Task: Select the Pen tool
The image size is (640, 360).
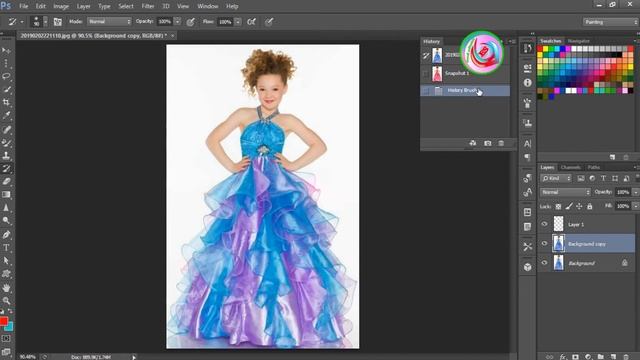Action: [x=6, y=235]
